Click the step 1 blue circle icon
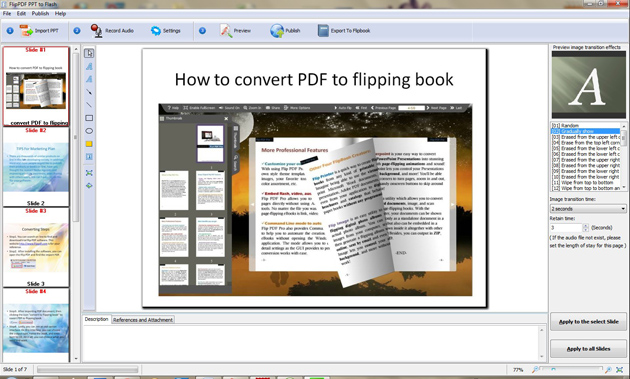Viewport: 630px width, 379px height. click(x=10, y=31)
